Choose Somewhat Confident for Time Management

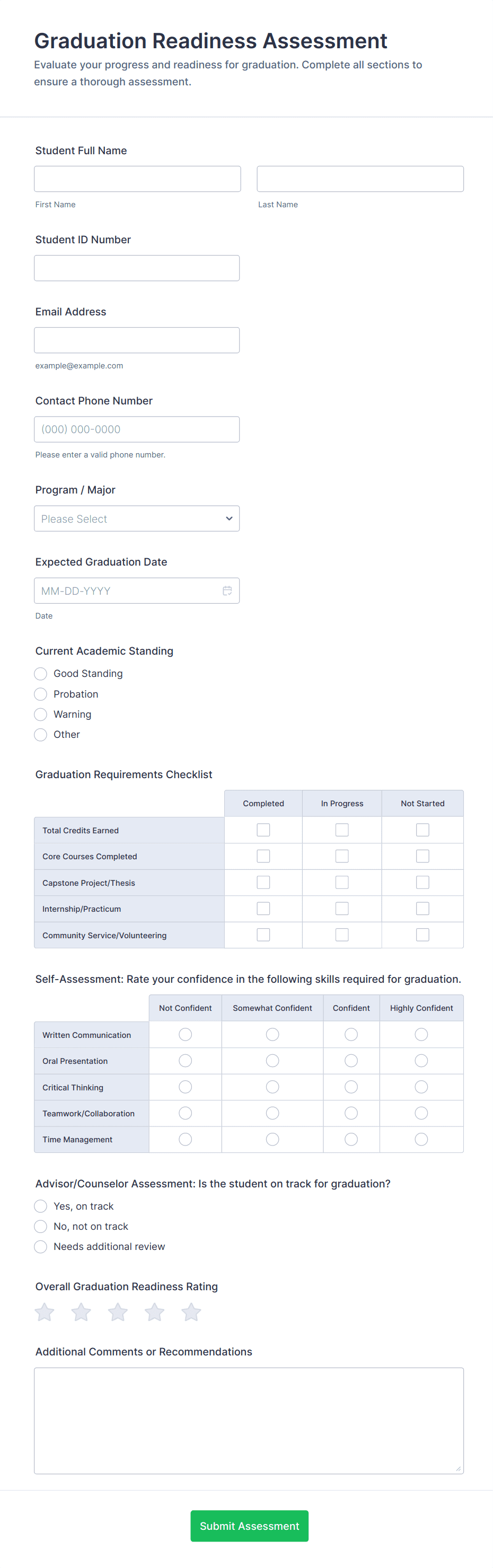(272, 1139)
